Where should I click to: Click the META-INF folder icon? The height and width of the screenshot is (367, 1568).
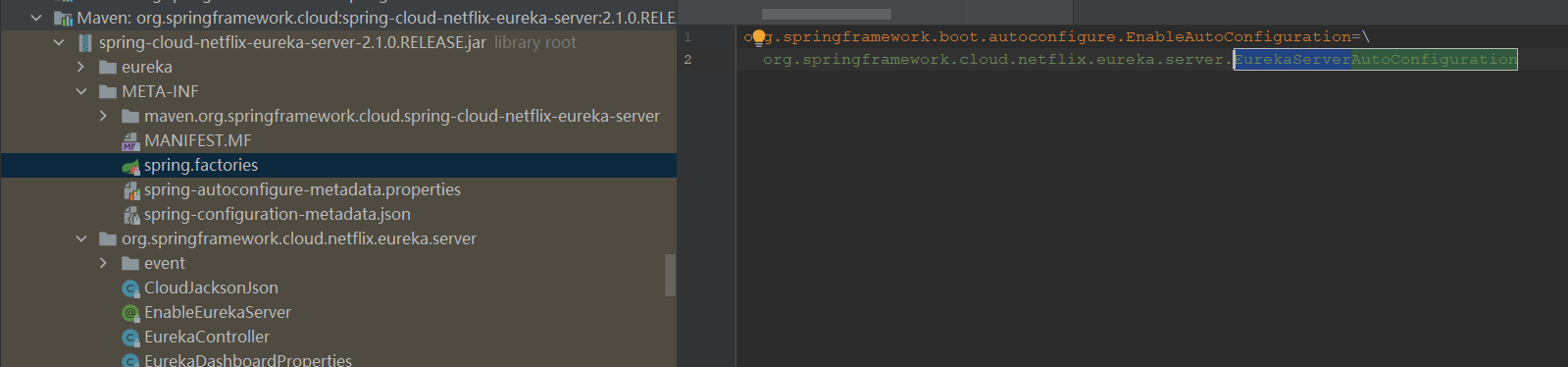coord(108,91)
